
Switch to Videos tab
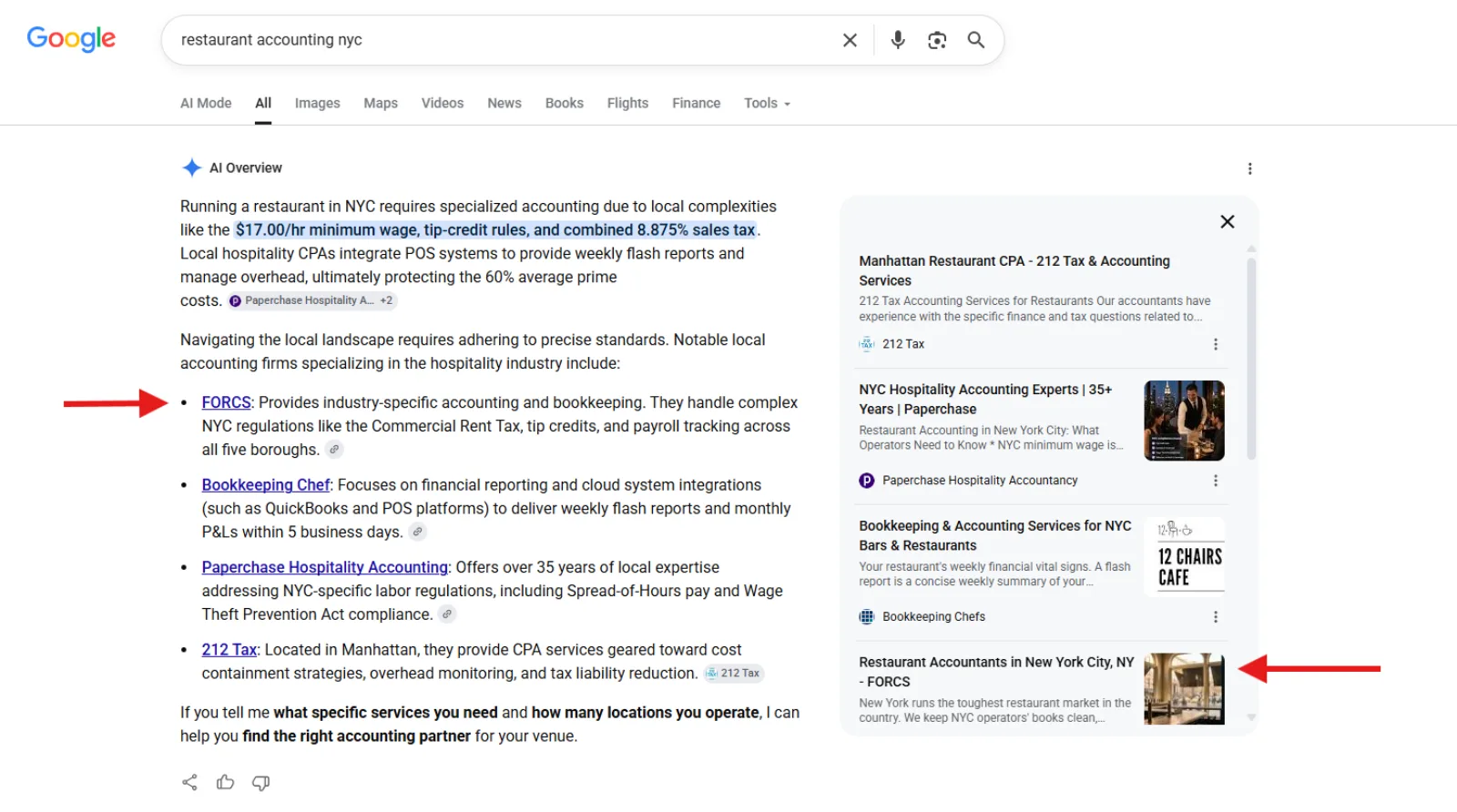click(x=443, y=103)
